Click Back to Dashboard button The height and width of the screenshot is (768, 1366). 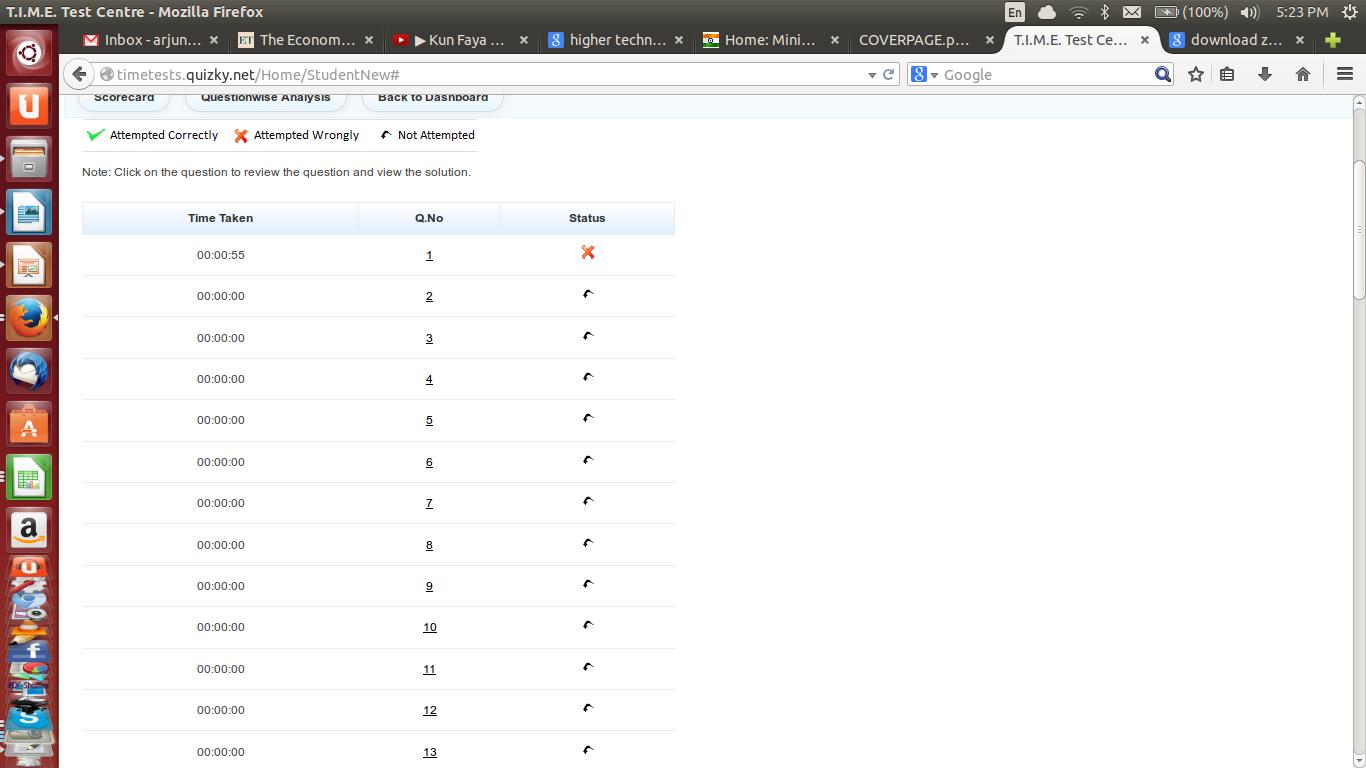(x=433, y=98)
